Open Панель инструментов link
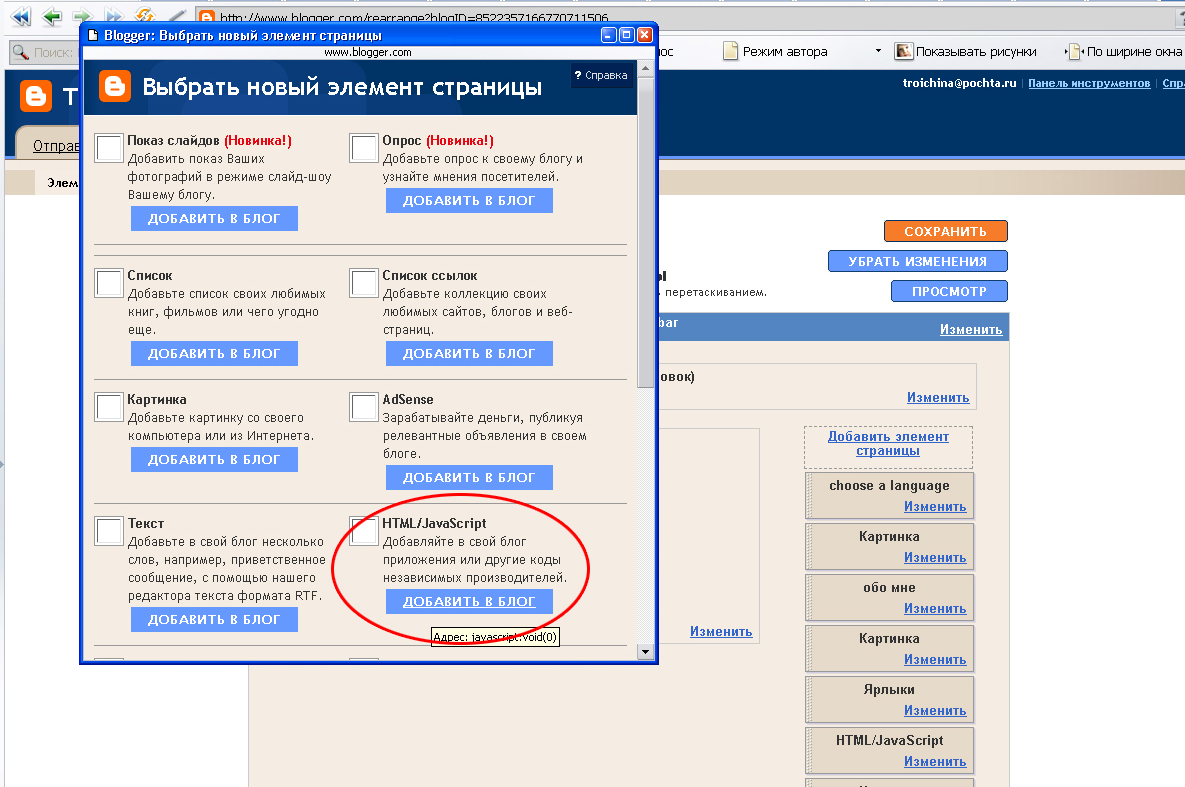 tap(1089, 83)
